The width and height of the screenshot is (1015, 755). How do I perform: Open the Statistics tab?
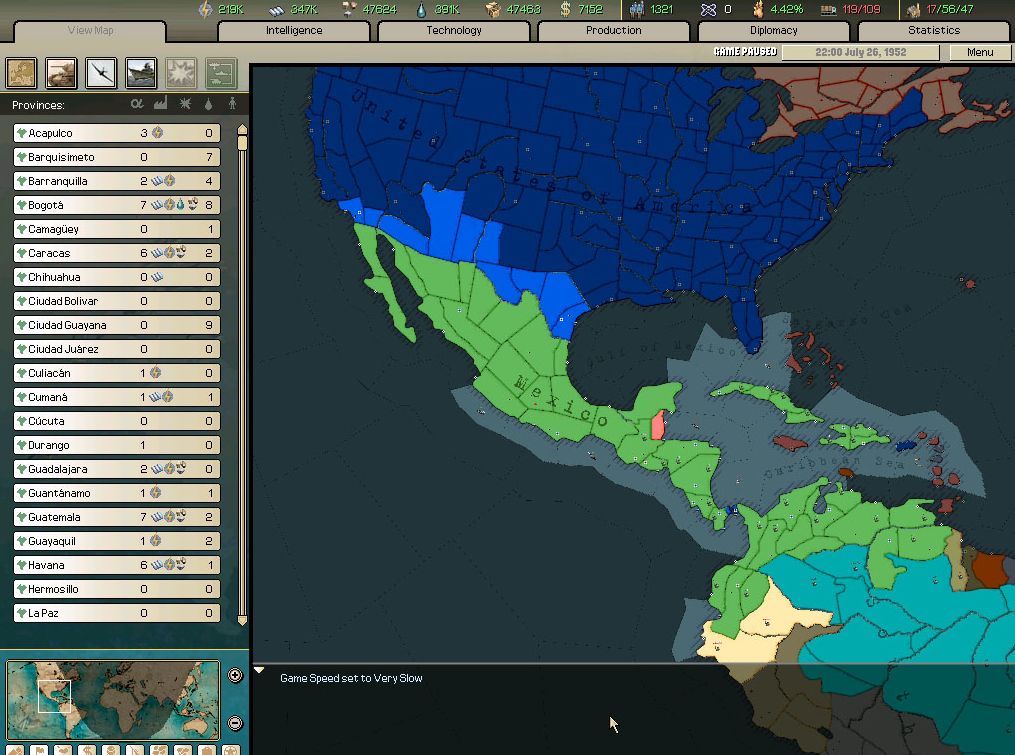coord(934,30)
